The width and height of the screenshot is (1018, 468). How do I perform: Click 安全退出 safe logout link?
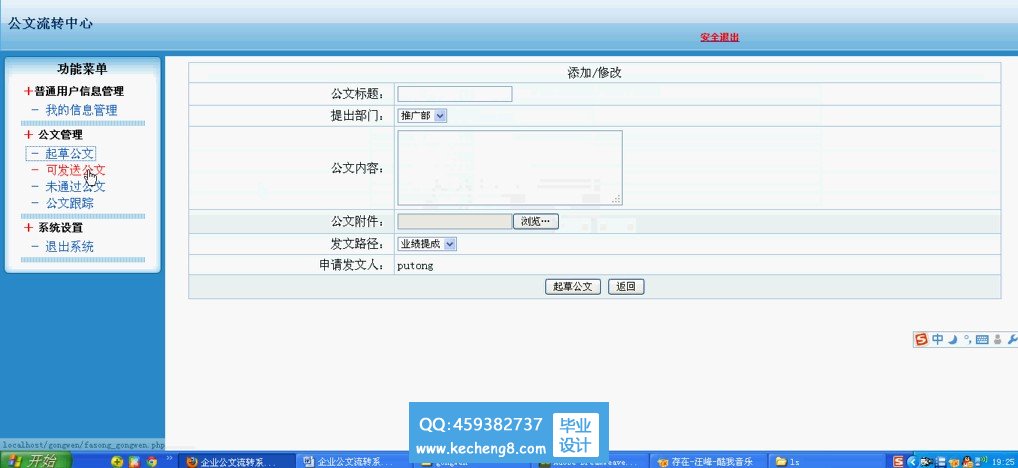719,38
